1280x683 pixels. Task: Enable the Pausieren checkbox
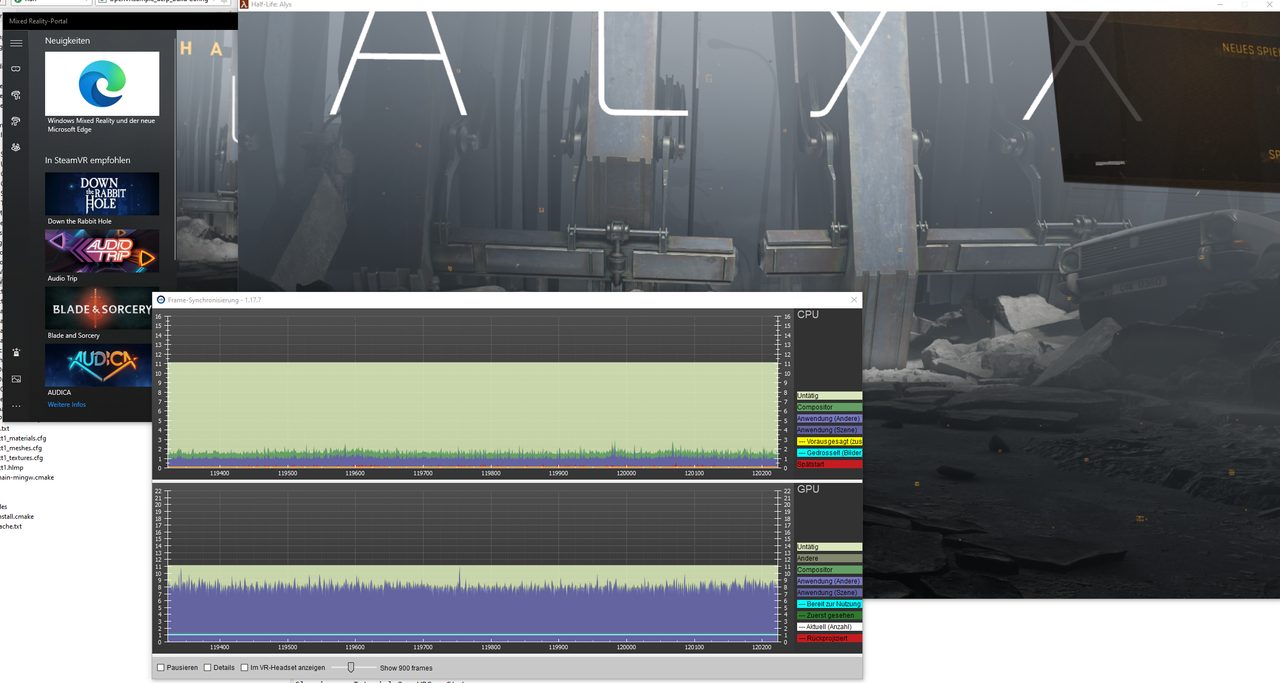[x=161, y=668]
